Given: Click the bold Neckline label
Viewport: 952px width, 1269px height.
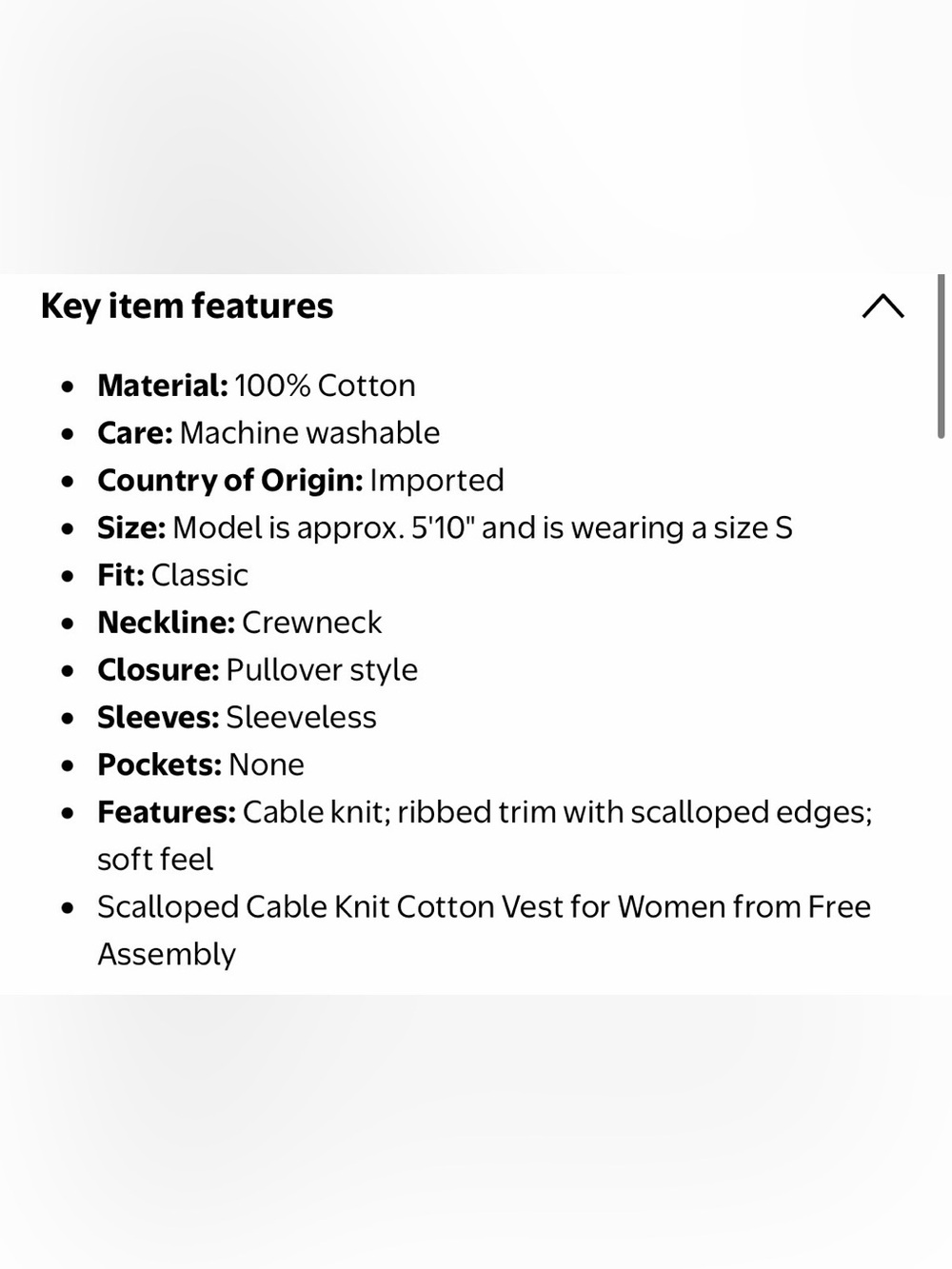Looking at the screenshot, I should (166, 623).
